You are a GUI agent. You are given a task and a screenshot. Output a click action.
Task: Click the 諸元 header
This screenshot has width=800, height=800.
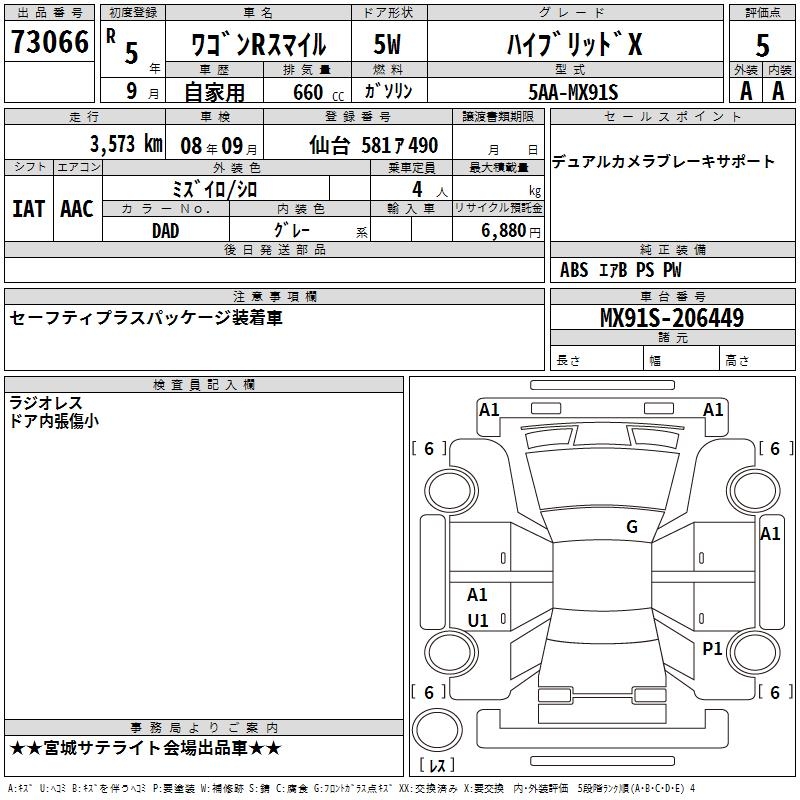672,338
